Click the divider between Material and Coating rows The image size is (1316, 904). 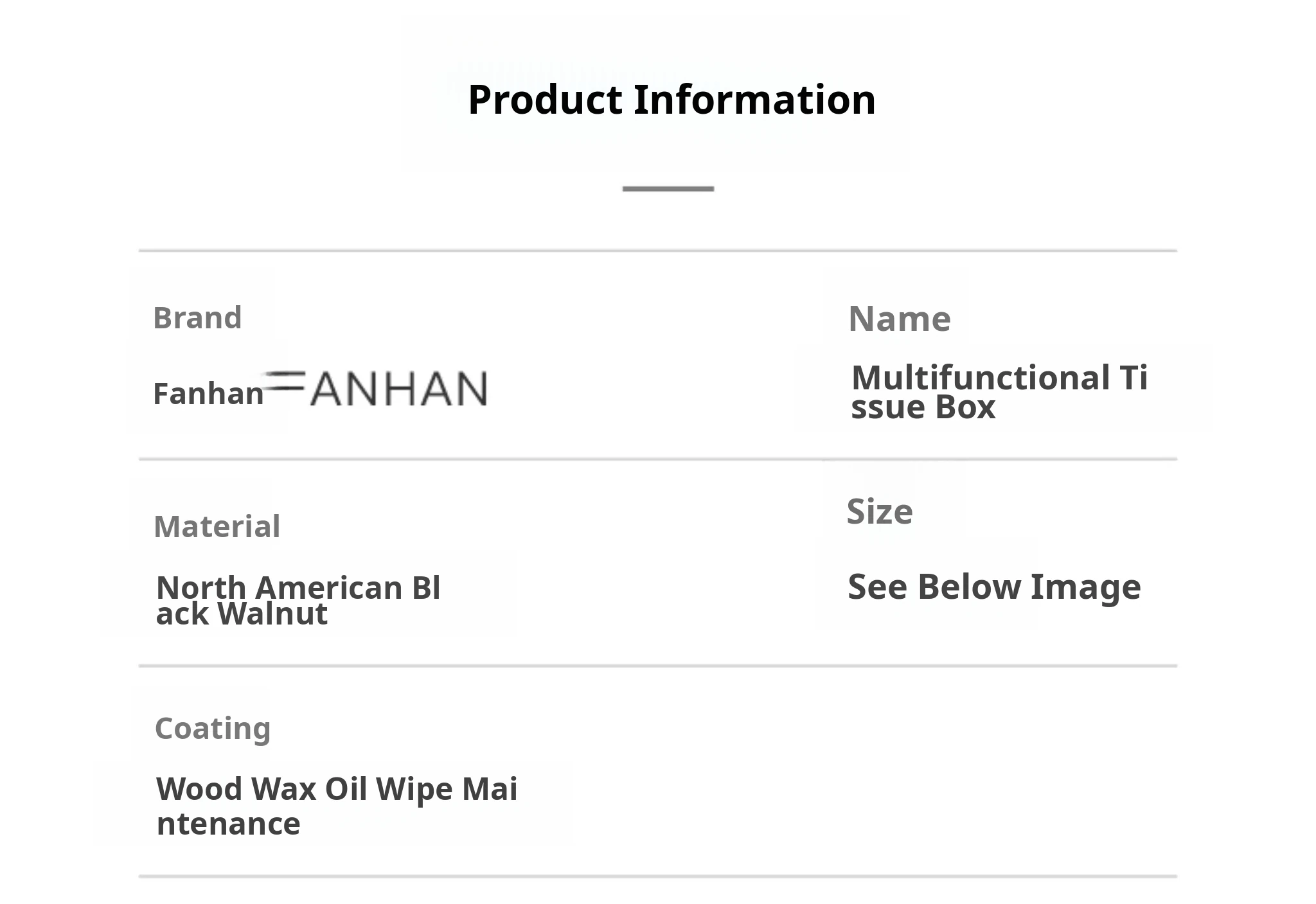click(x=657, y=666)
